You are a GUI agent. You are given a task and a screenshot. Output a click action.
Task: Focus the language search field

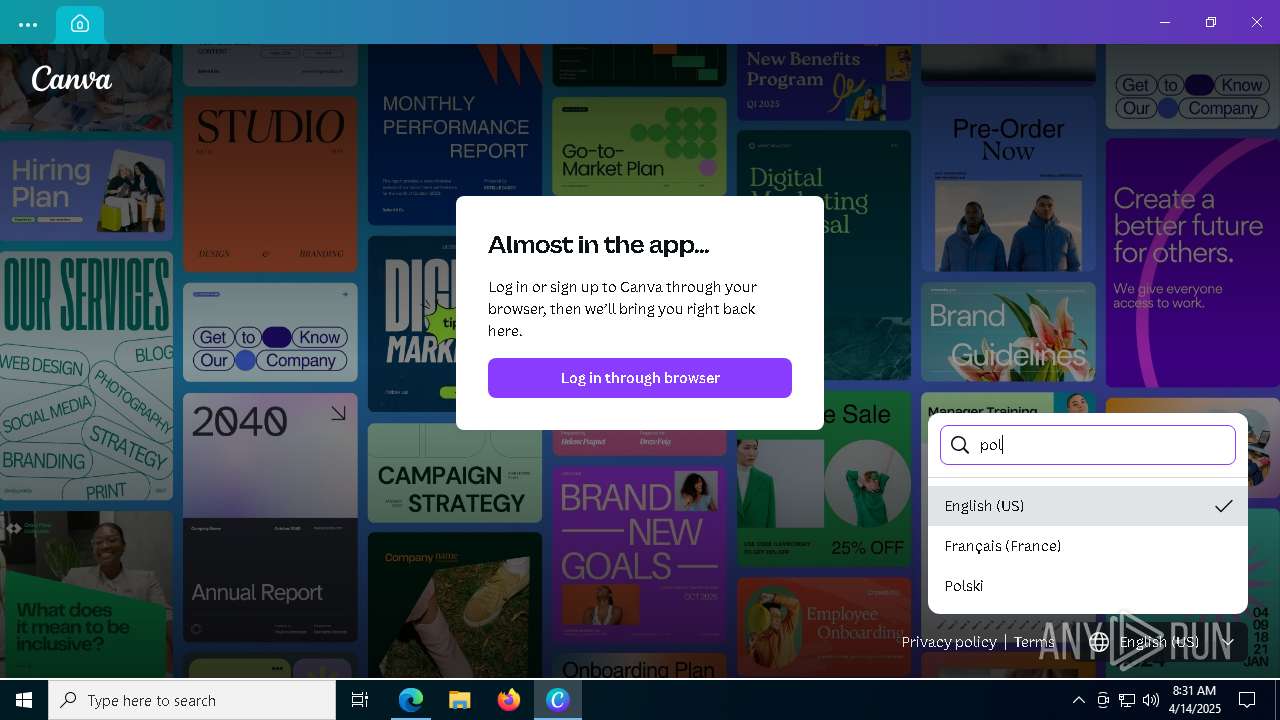[1088, 445]
